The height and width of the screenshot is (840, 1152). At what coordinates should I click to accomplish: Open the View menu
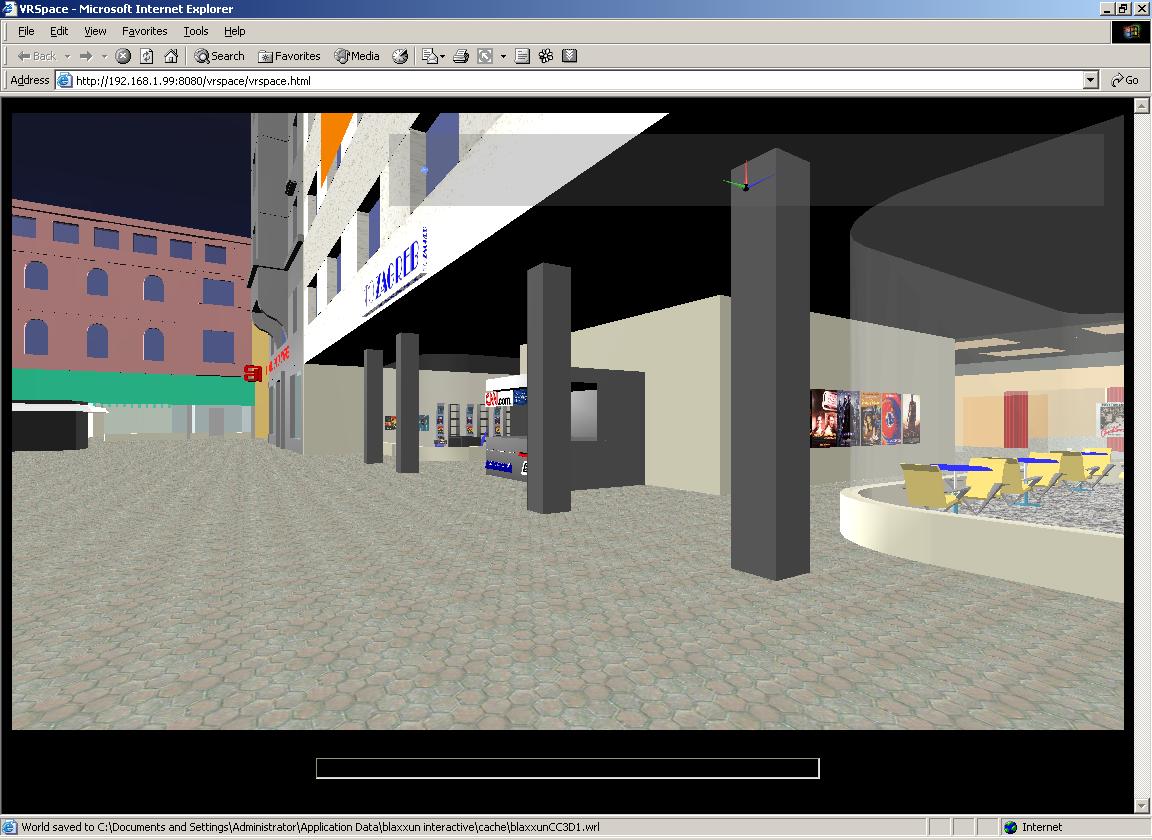(x=95, y=31)
